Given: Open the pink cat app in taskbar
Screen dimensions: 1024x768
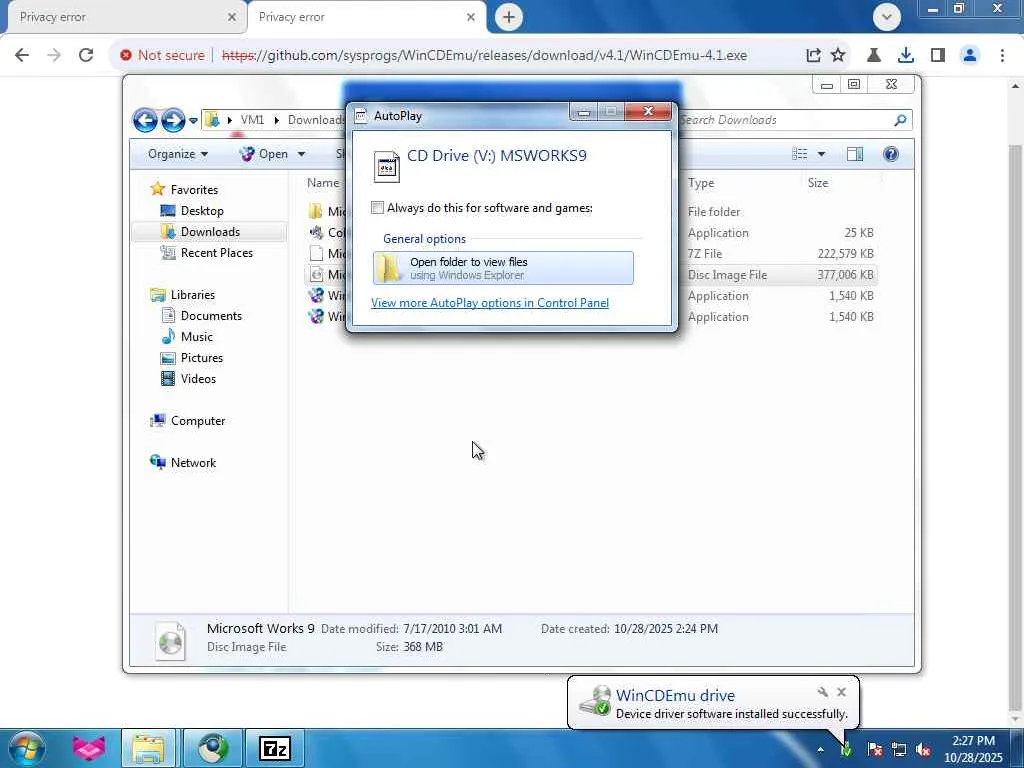Looking at the screenshot, I should [89, 748].
